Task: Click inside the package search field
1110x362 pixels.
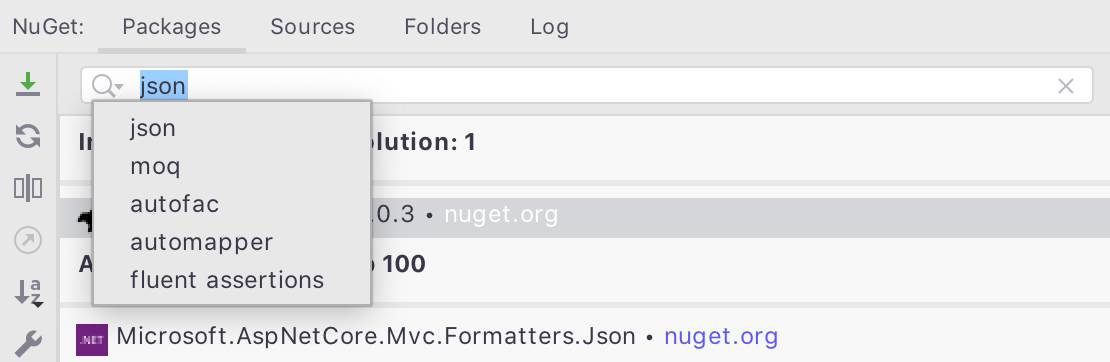Action: [587, 86]
